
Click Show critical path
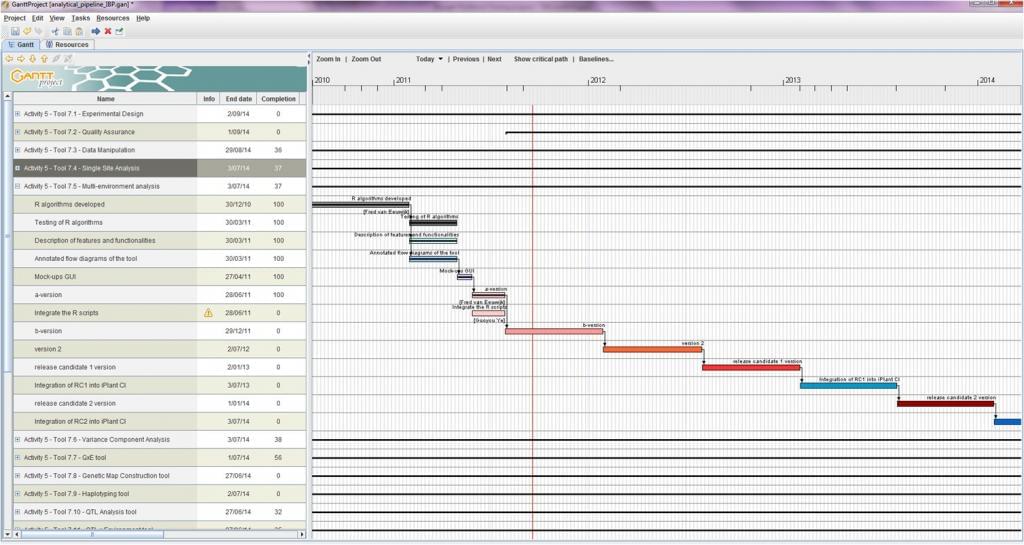point(541,59)
